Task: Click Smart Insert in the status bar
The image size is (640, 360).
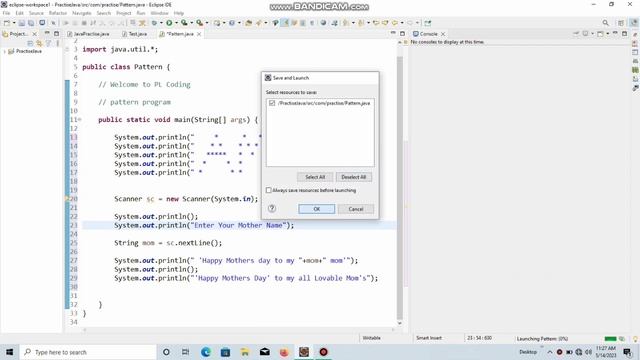Action: pos(429,338)
